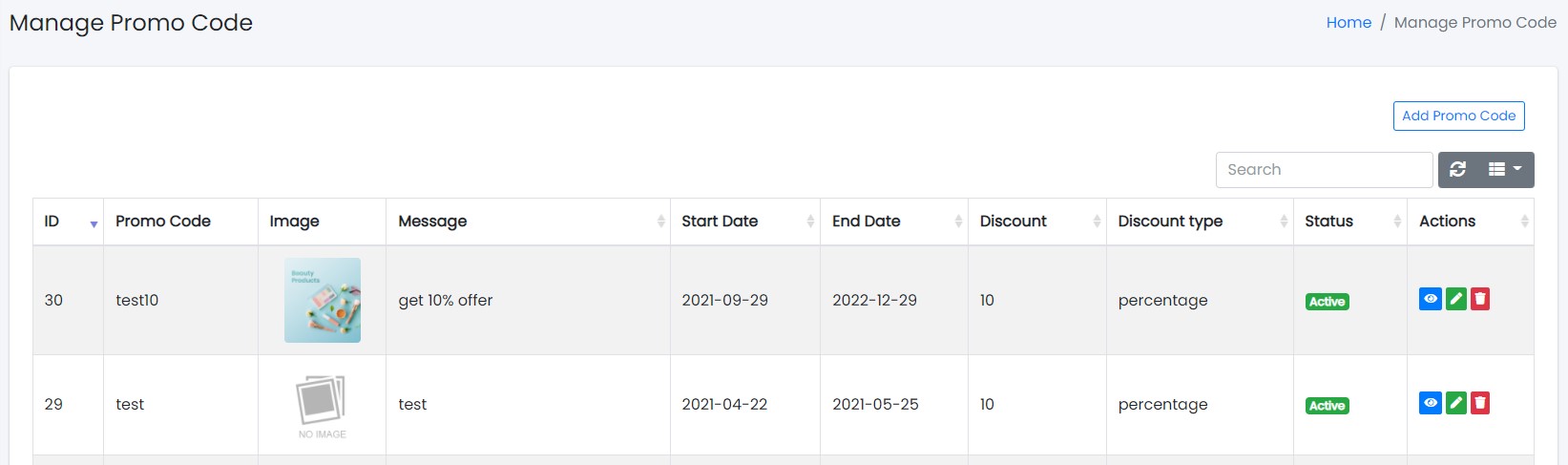
Task: Sort table by End Date column
Action: click(x=893, y=222)
